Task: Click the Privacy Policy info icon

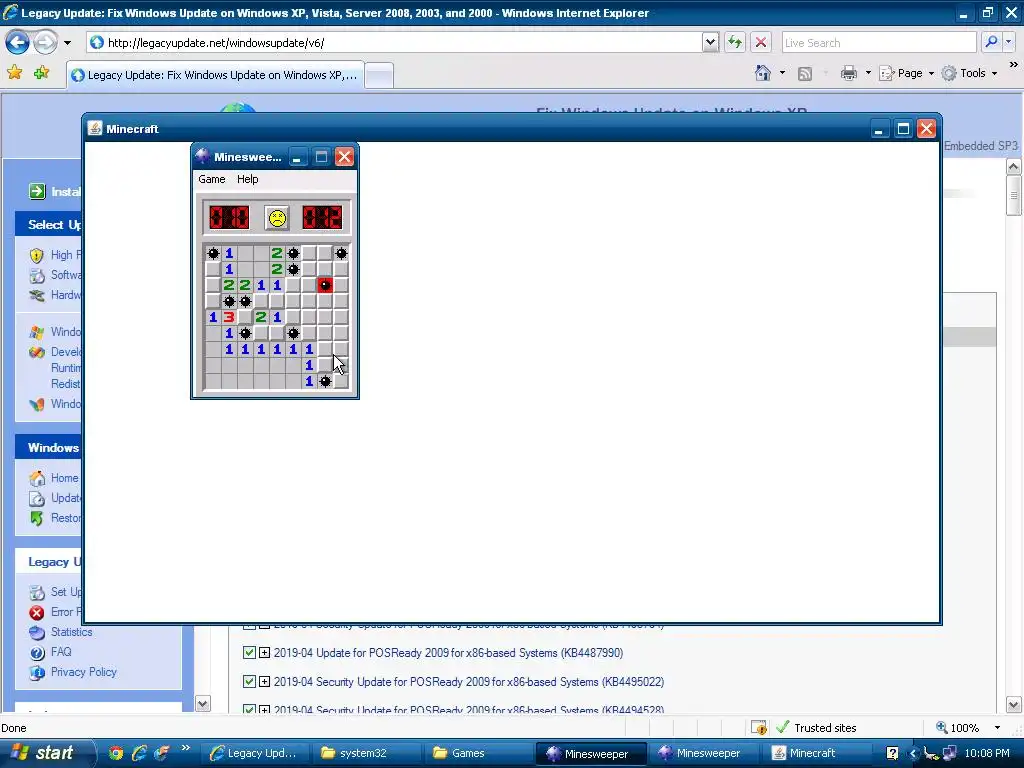Action: coord(37,672)
